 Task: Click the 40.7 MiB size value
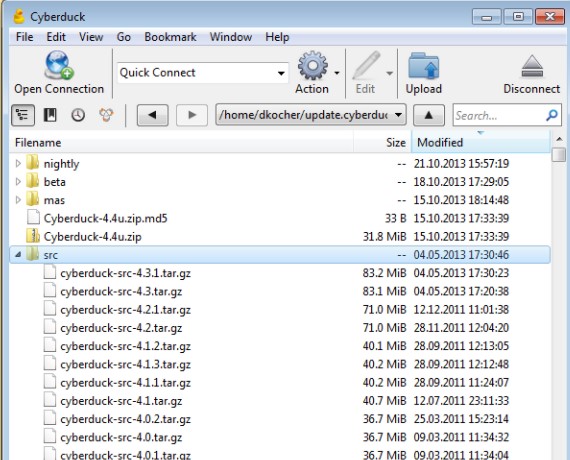tap(384, 401)
